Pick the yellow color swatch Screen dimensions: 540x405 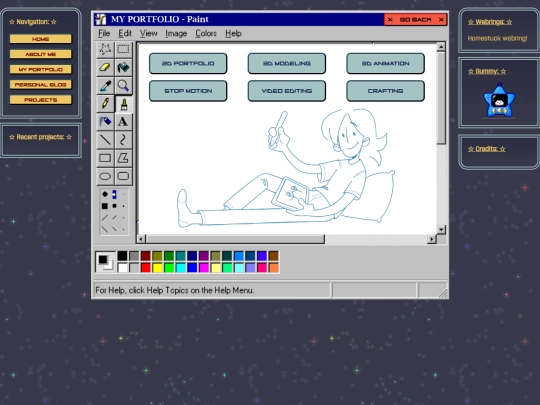(157, 268)
